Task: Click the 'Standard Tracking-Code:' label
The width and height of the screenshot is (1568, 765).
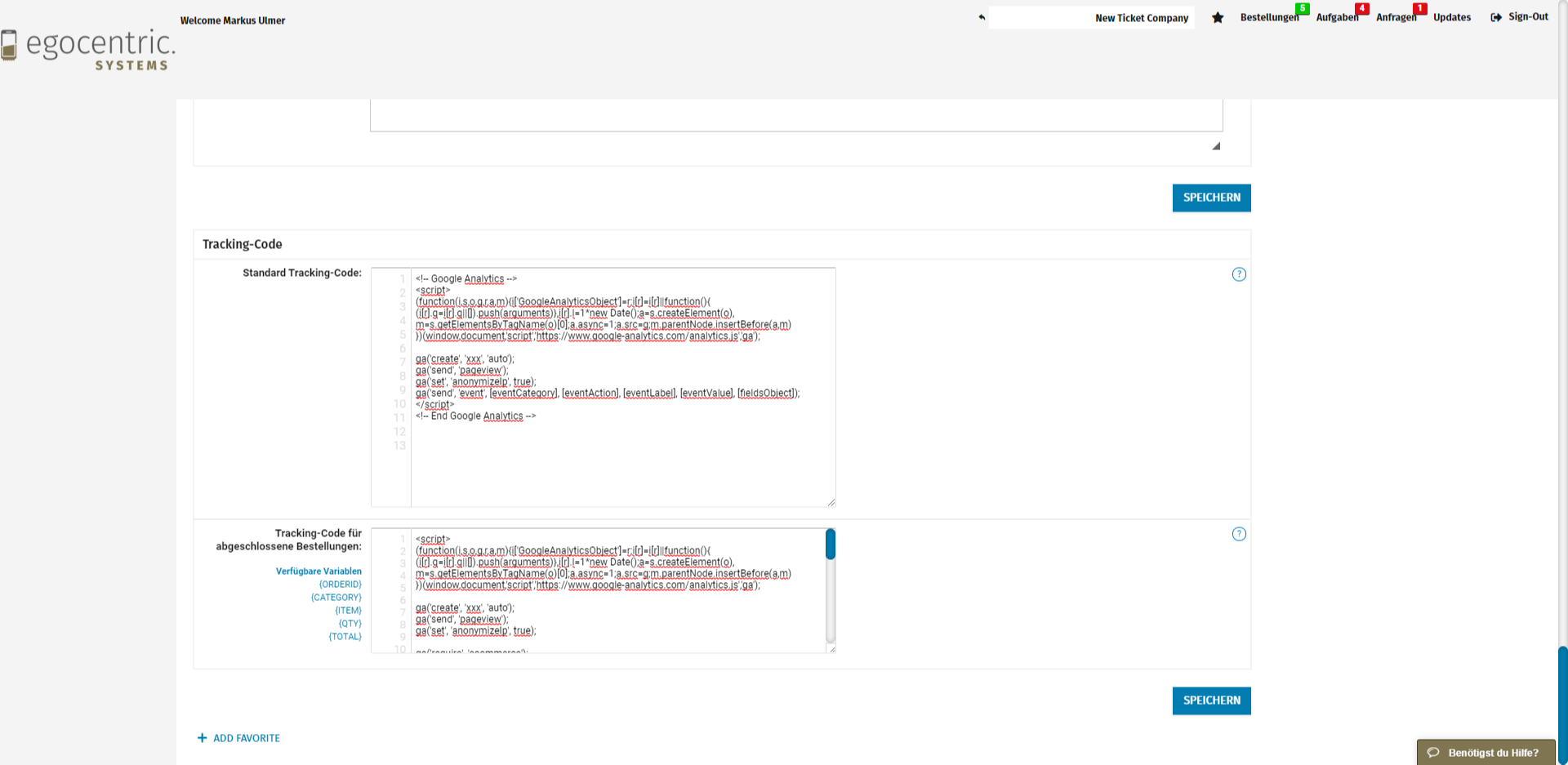Action: point(302,273)
